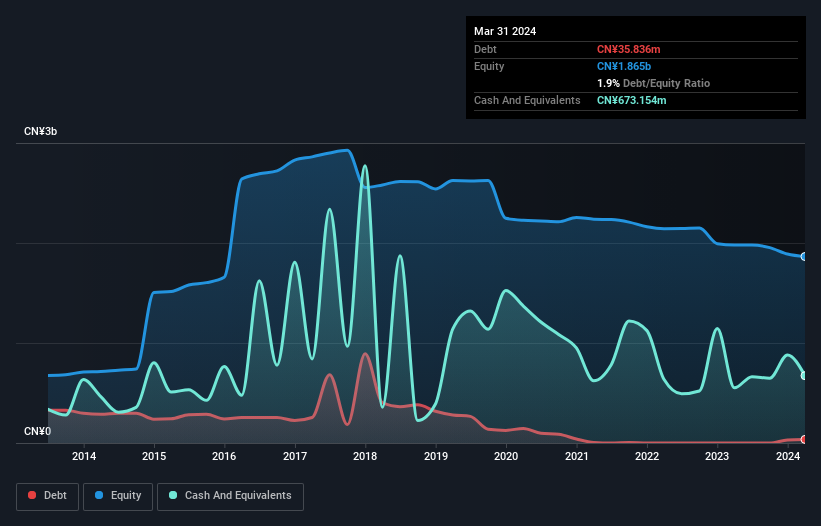
Task: Click the Mar 31 2024 tooltip date
Action: (505, 31)
